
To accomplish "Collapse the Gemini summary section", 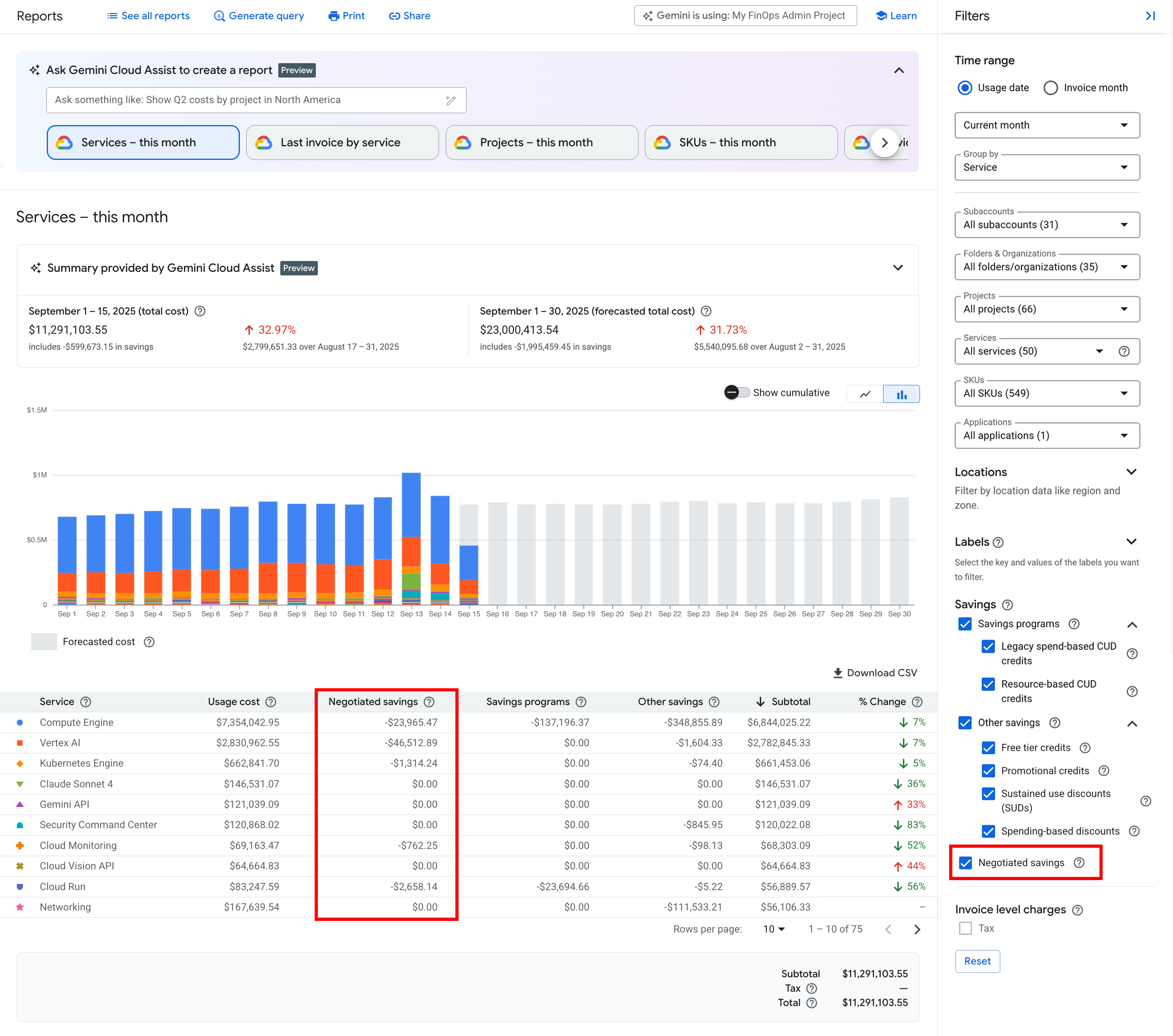I will click(898, 267).
